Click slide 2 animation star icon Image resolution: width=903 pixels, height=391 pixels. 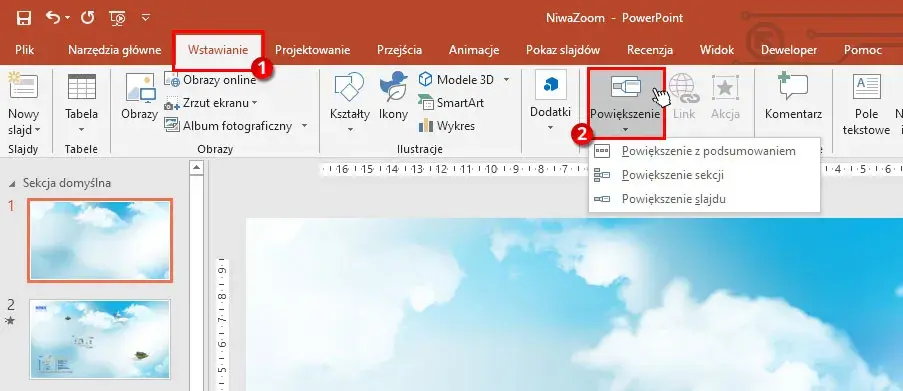click(10, 321)
